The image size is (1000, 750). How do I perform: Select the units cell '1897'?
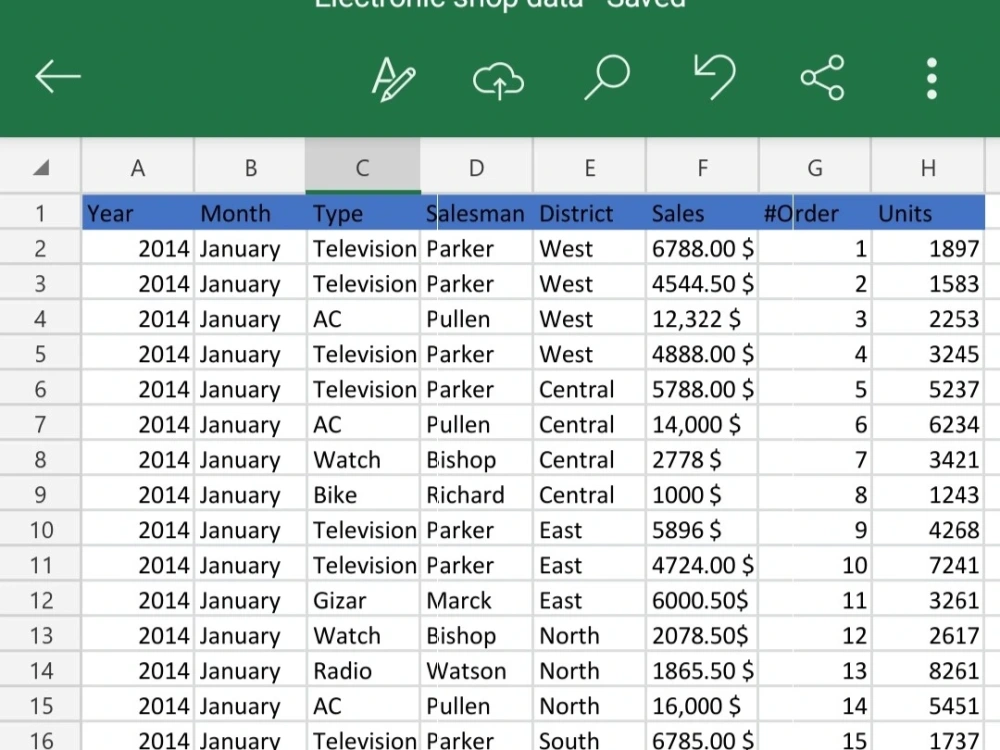click(929, 248)
